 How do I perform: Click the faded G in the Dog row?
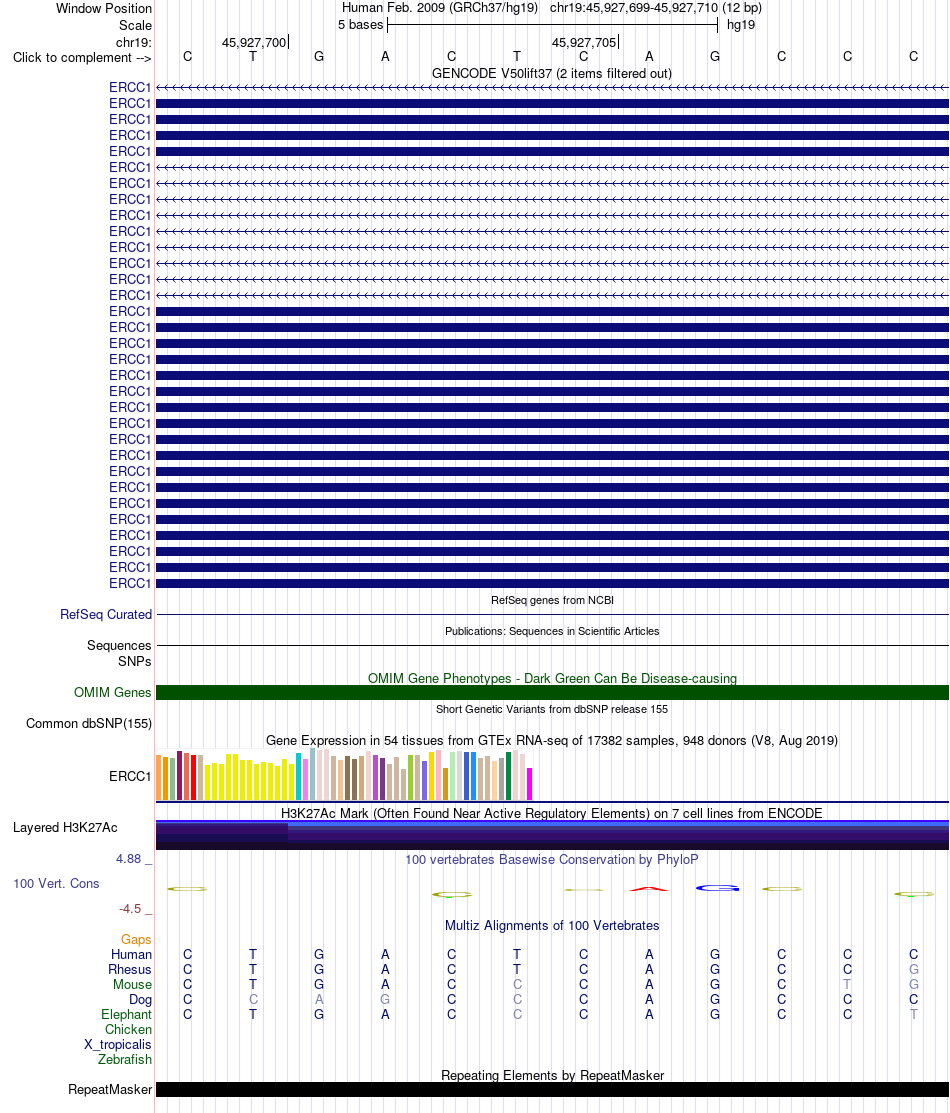point(385,999)
